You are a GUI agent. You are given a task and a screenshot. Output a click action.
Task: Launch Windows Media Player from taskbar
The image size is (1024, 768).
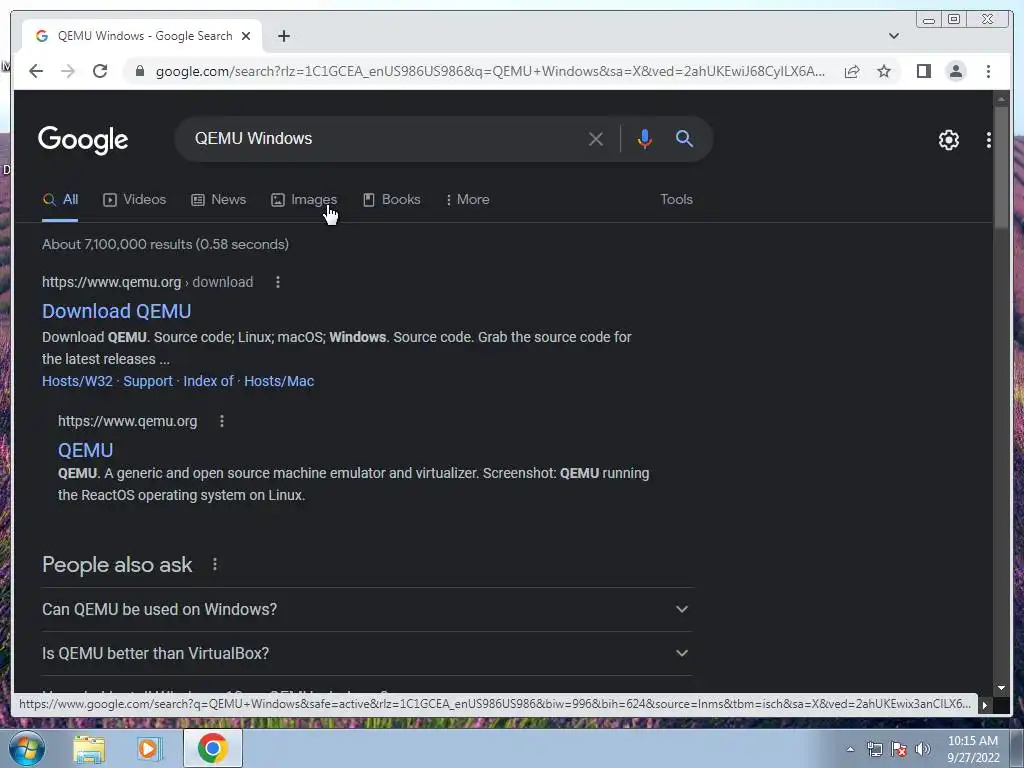(150, 749)
